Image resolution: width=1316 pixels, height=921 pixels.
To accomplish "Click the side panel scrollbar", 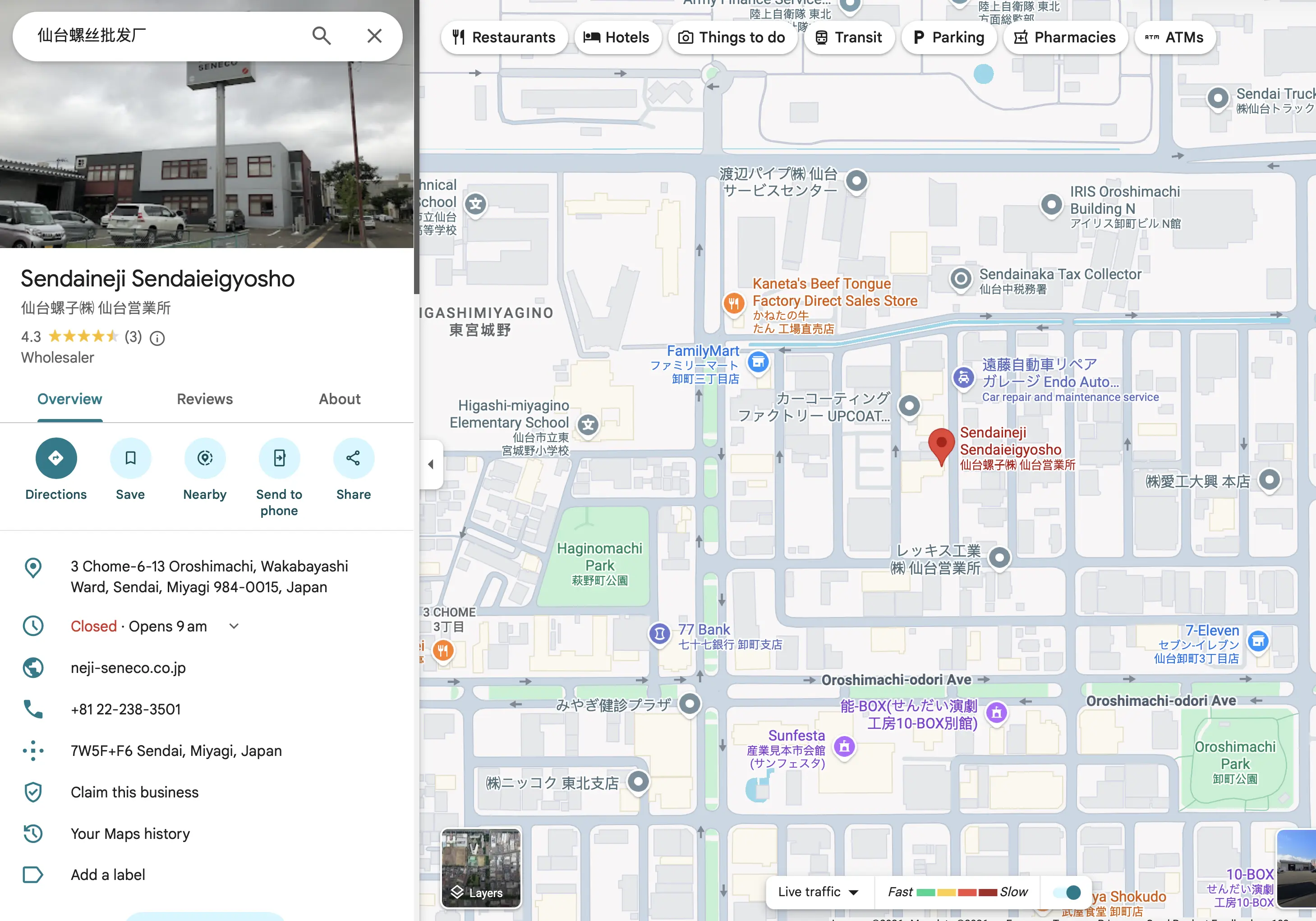I will [417, 147].
